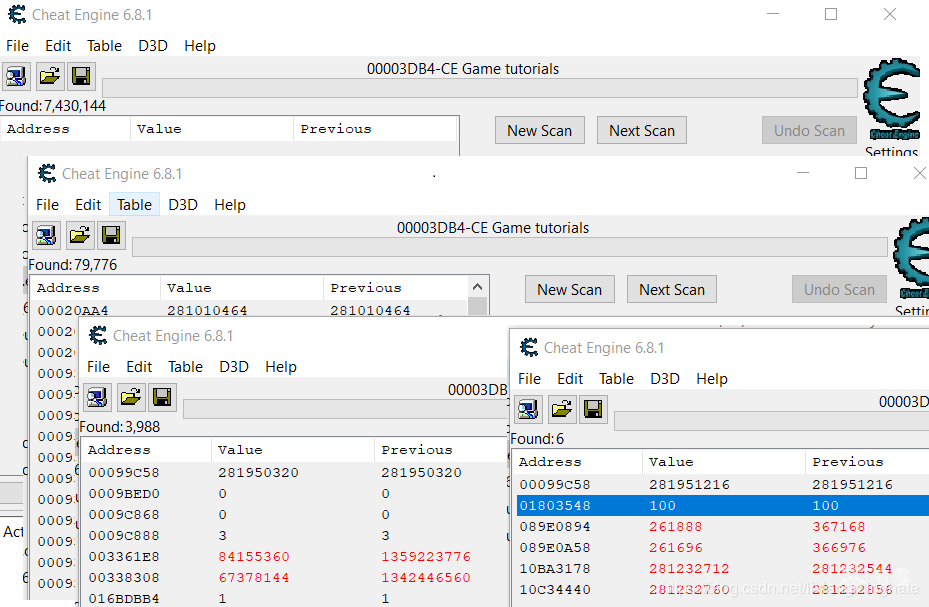The width and height of the screenshot is (929, 607).
Task: Select address 016BDBB4 row
Action: tap(294, 599)
